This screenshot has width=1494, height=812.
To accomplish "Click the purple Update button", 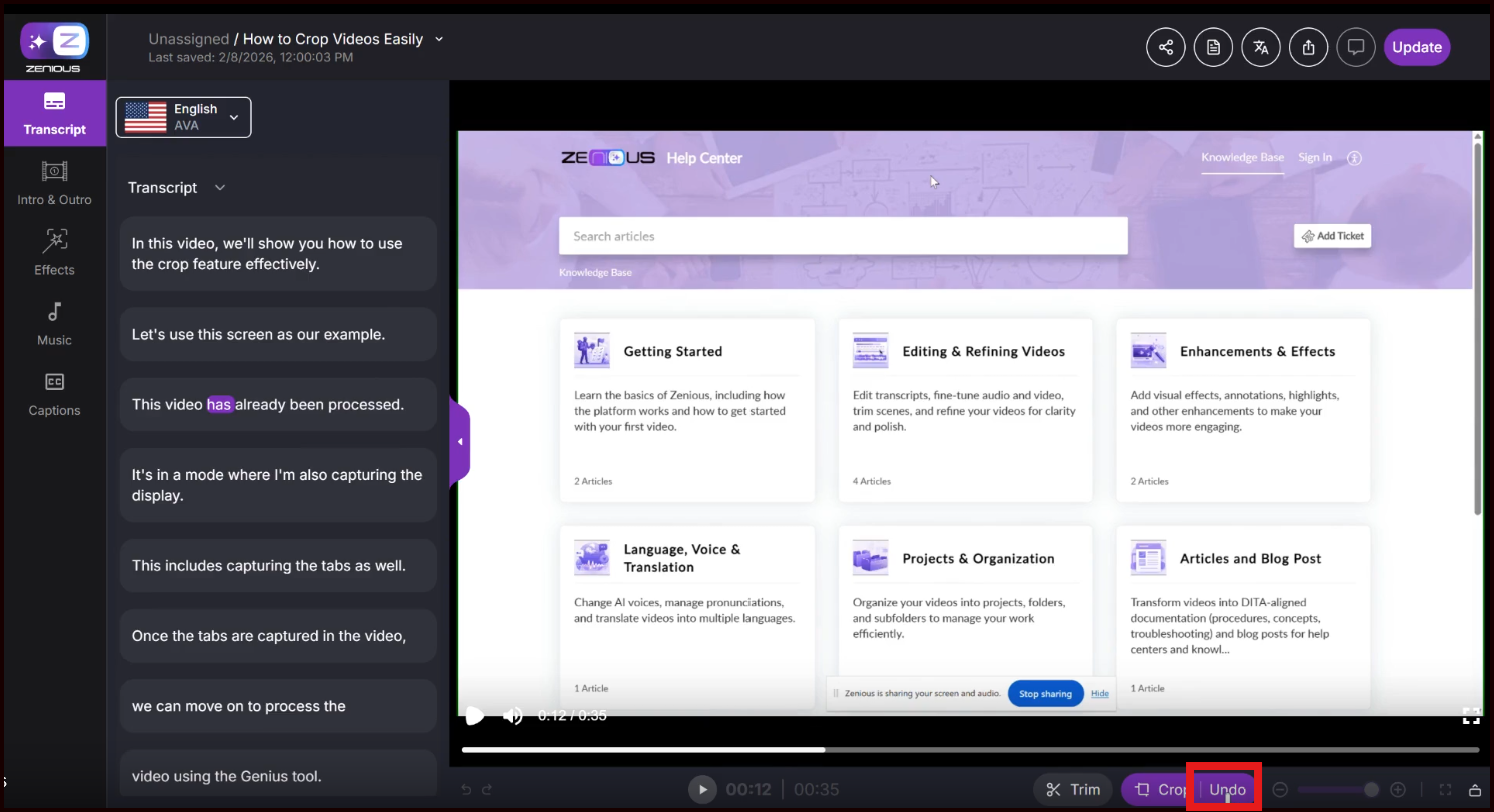I will (1416, 47).
